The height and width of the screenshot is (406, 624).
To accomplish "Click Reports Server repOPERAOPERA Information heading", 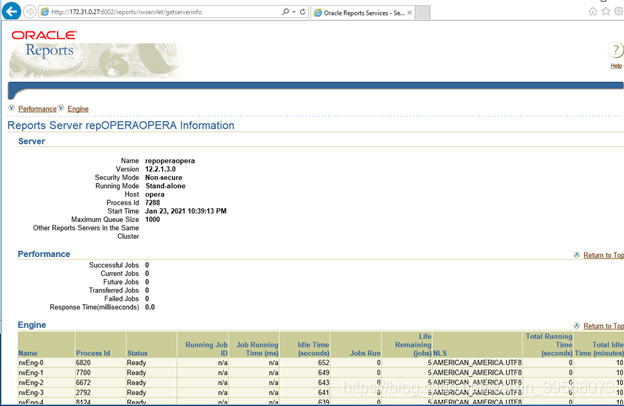I will [x=121, y=125].
